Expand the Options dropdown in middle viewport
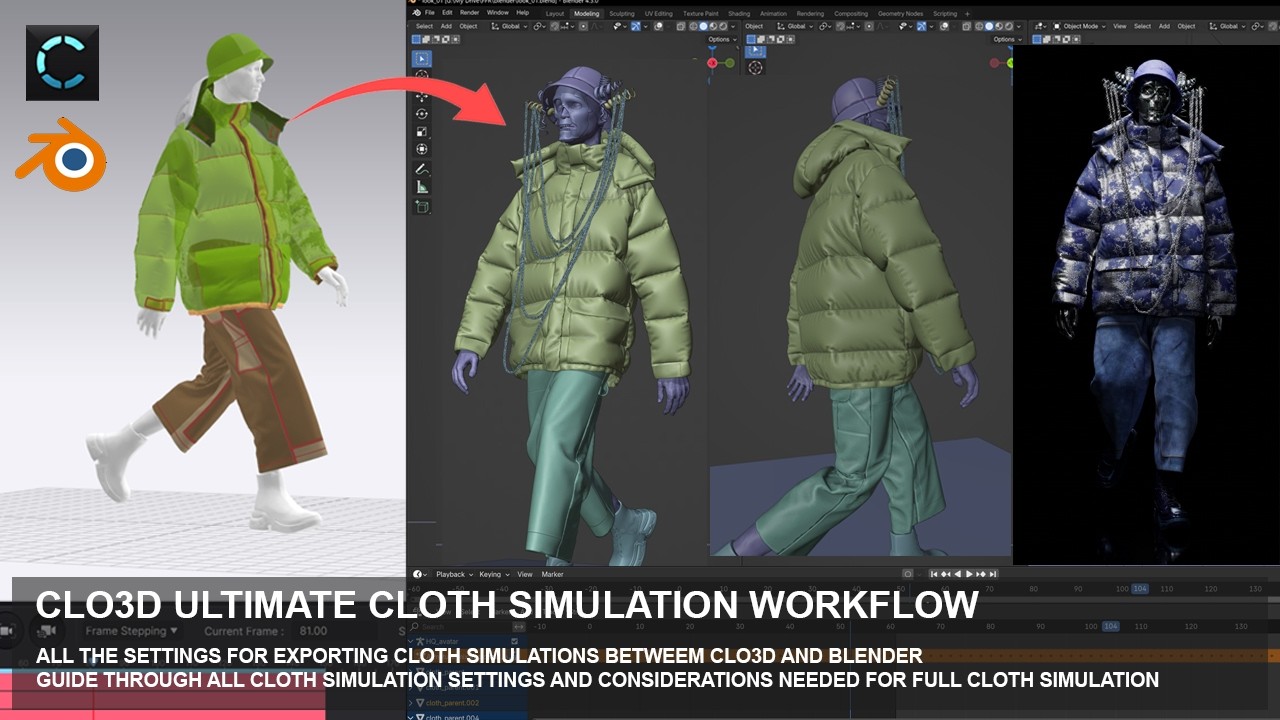The image size is (1280, 720). point(1005,39)
